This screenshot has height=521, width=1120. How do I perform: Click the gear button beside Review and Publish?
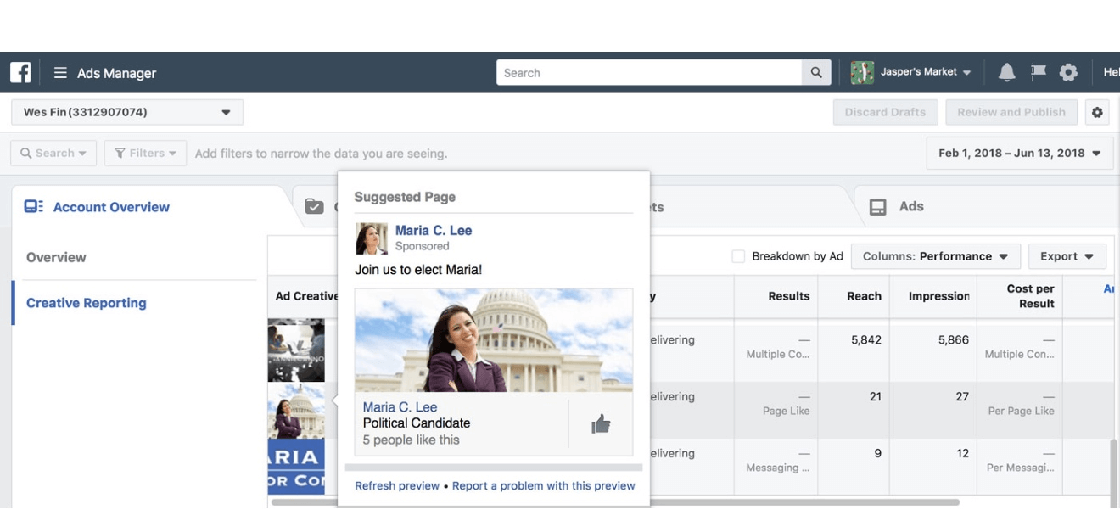1097,112
